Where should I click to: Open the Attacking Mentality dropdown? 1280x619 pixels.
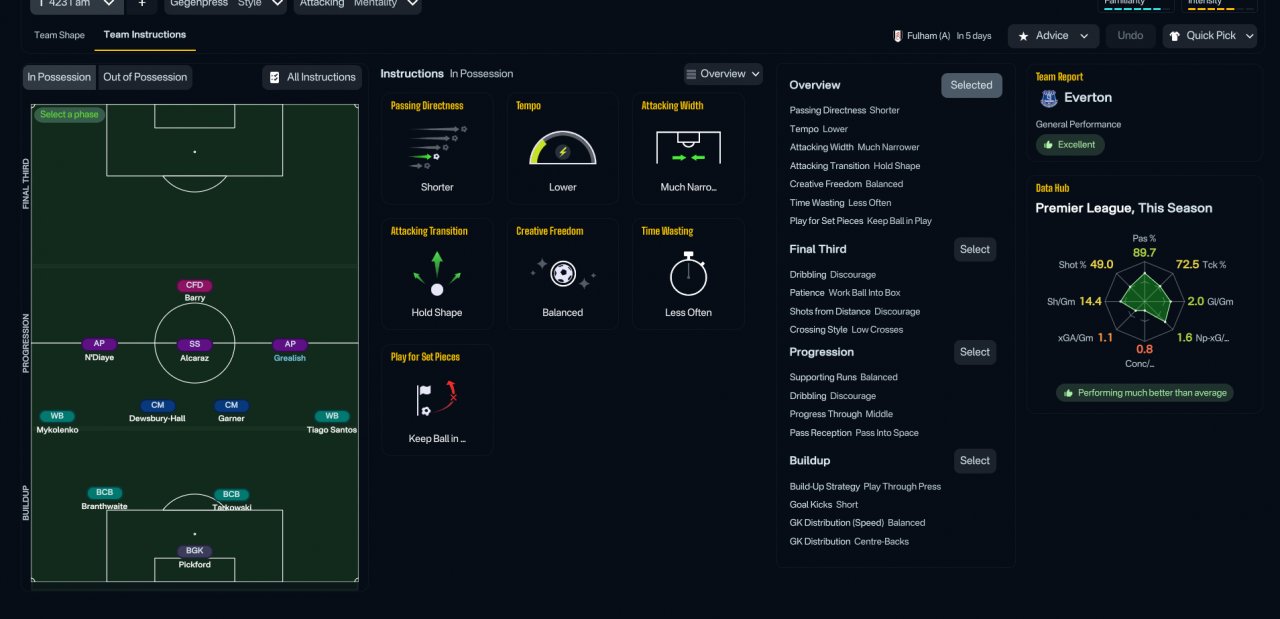pos(357,4)
